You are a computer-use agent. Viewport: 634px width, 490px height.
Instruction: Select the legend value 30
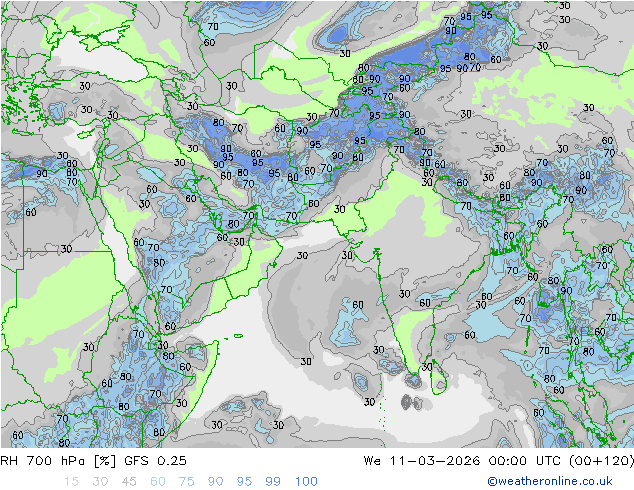tap(100, 482)
